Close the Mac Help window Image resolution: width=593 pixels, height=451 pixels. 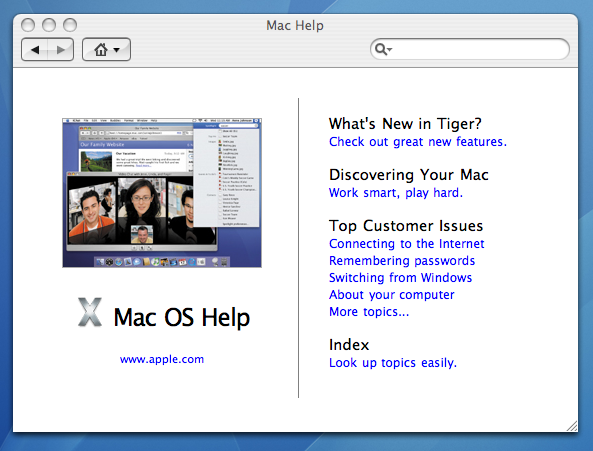(x=28, y=25)
